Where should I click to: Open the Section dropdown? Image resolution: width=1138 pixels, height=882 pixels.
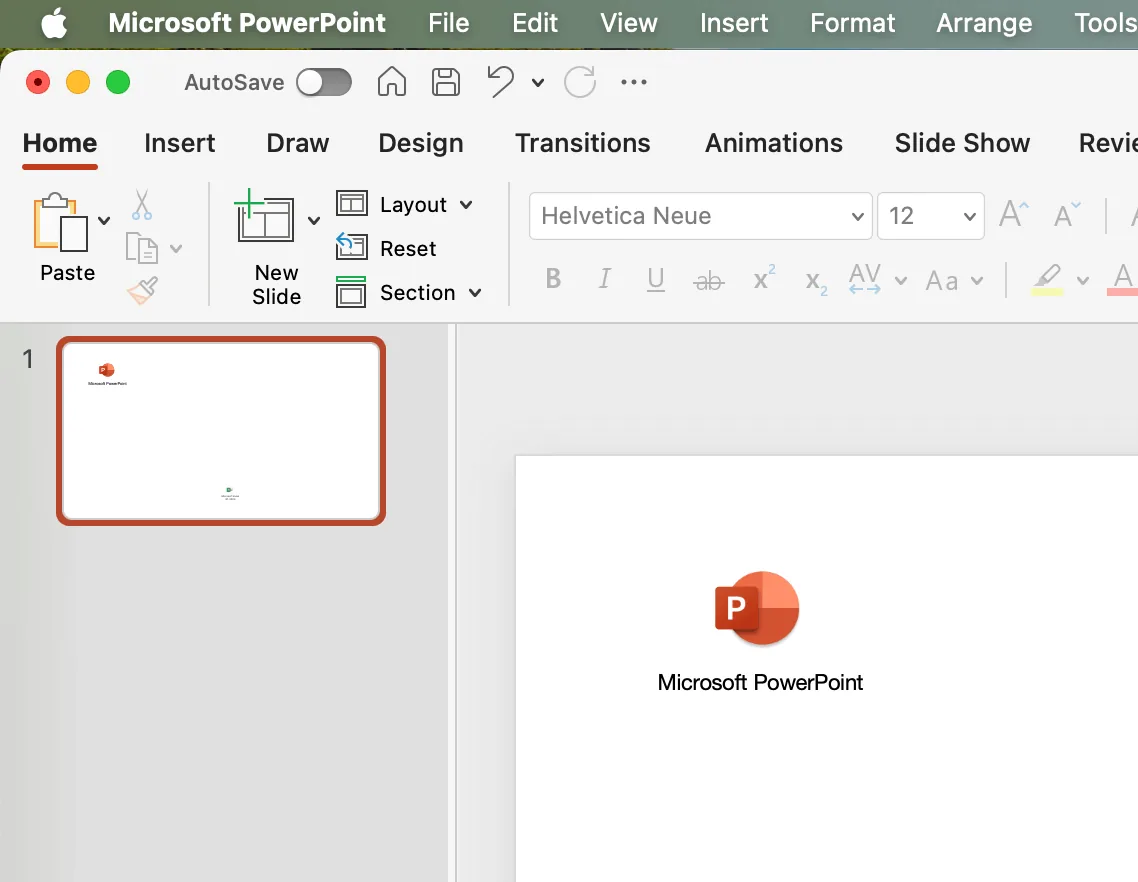coord(409,293)
